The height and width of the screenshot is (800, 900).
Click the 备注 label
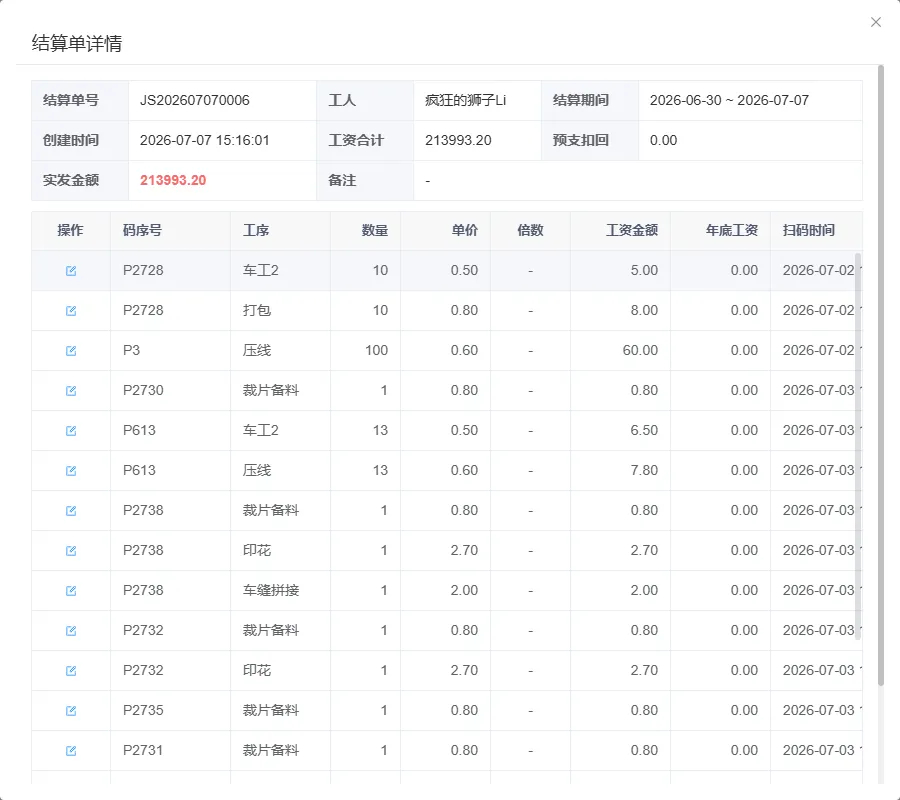tap(342, 180)
